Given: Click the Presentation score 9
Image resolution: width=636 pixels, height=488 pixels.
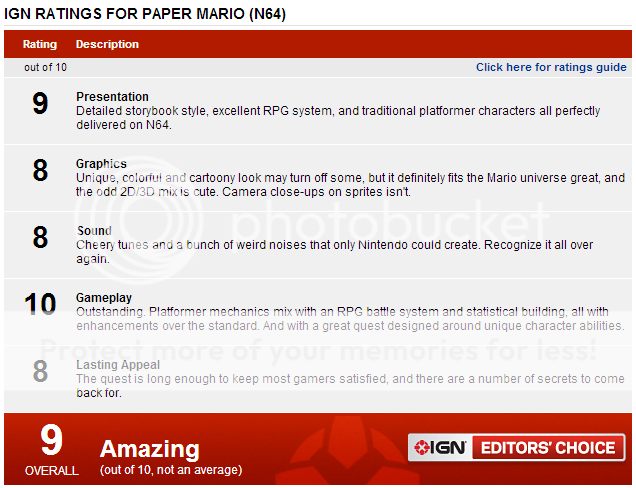Looking at the screenshot, I should coord(40,103).
